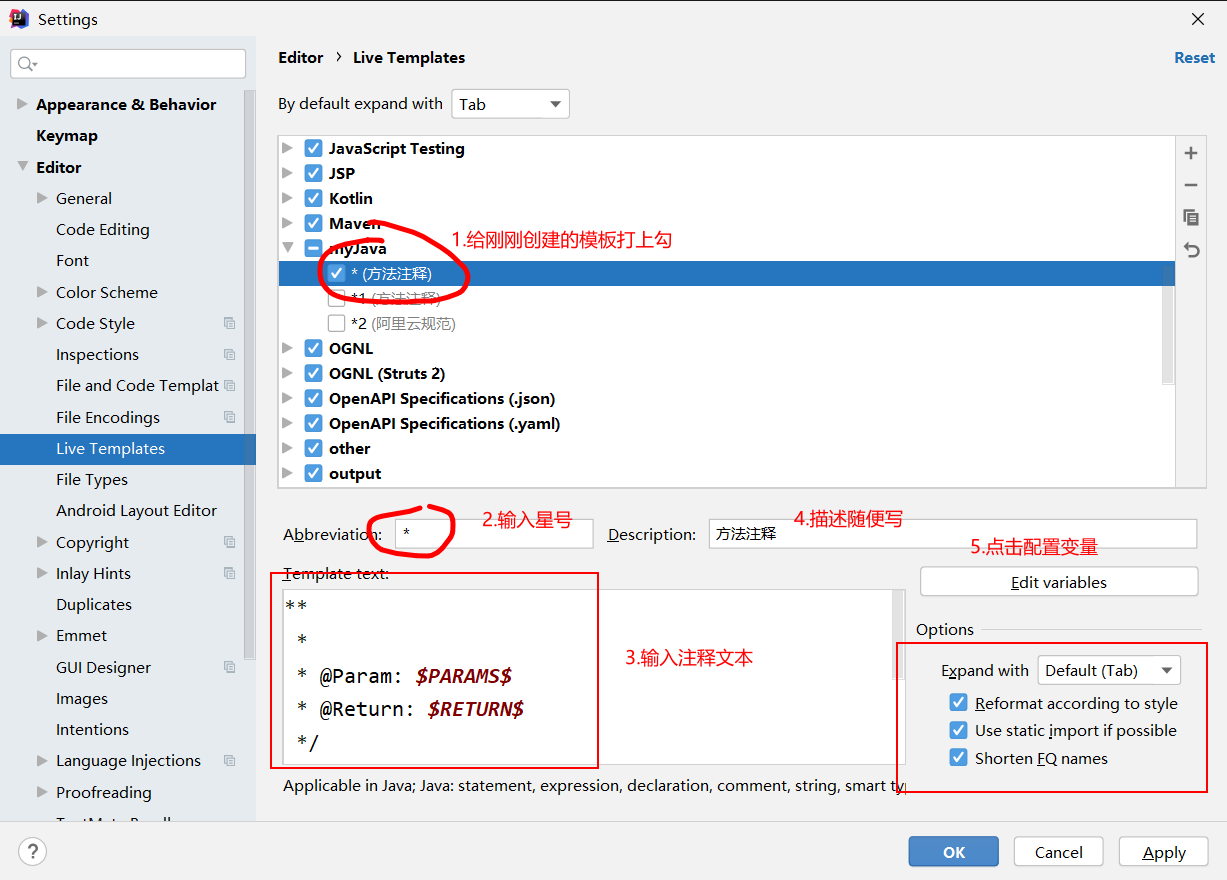Click IntelliJ logo in the title bar
The height and width of the screenshot is (880, 1227).
click(x=19, y=19)
